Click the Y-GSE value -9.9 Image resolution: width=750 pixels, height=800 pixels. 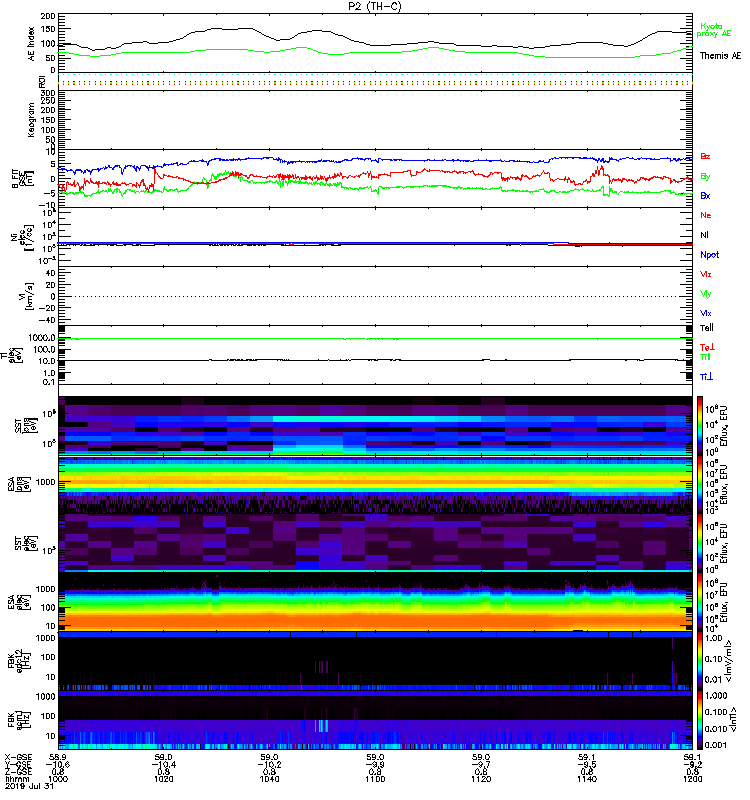[375, 765]
